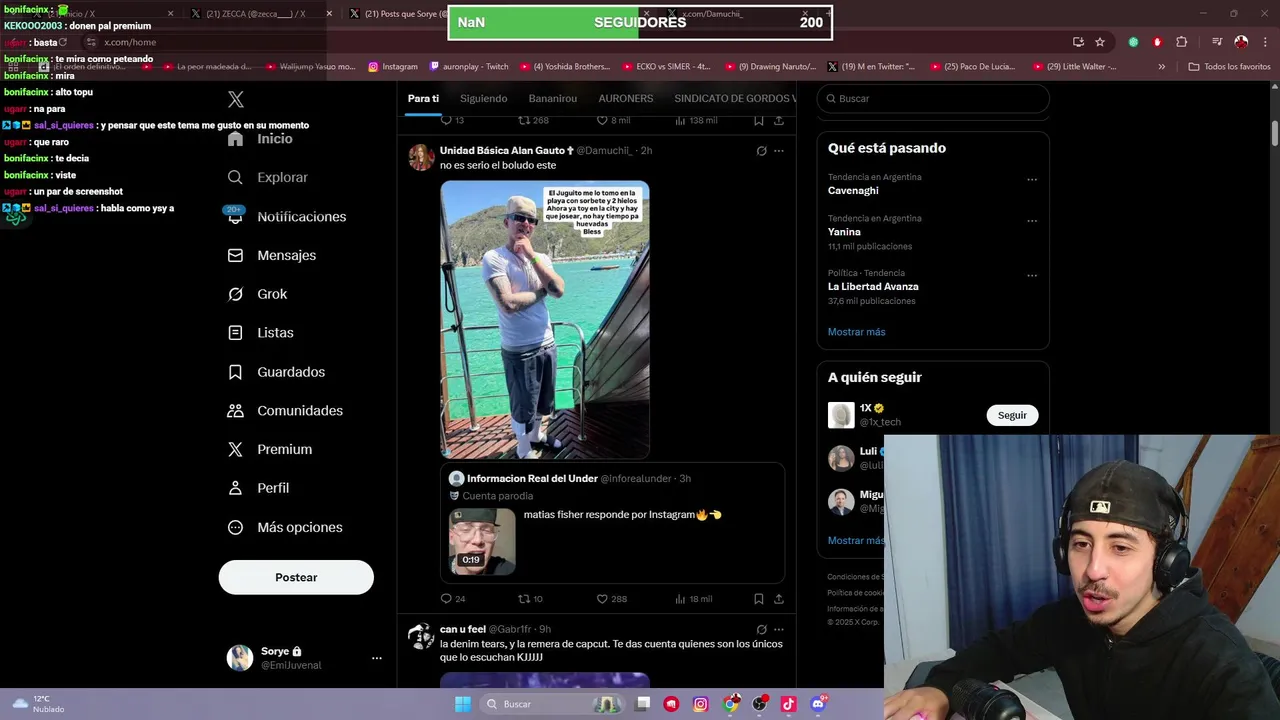Open weather widget showing 12°C Nublado
The width and height of the screenshot is (1280, 720).
pyautogui.click(x=38, y=704)
